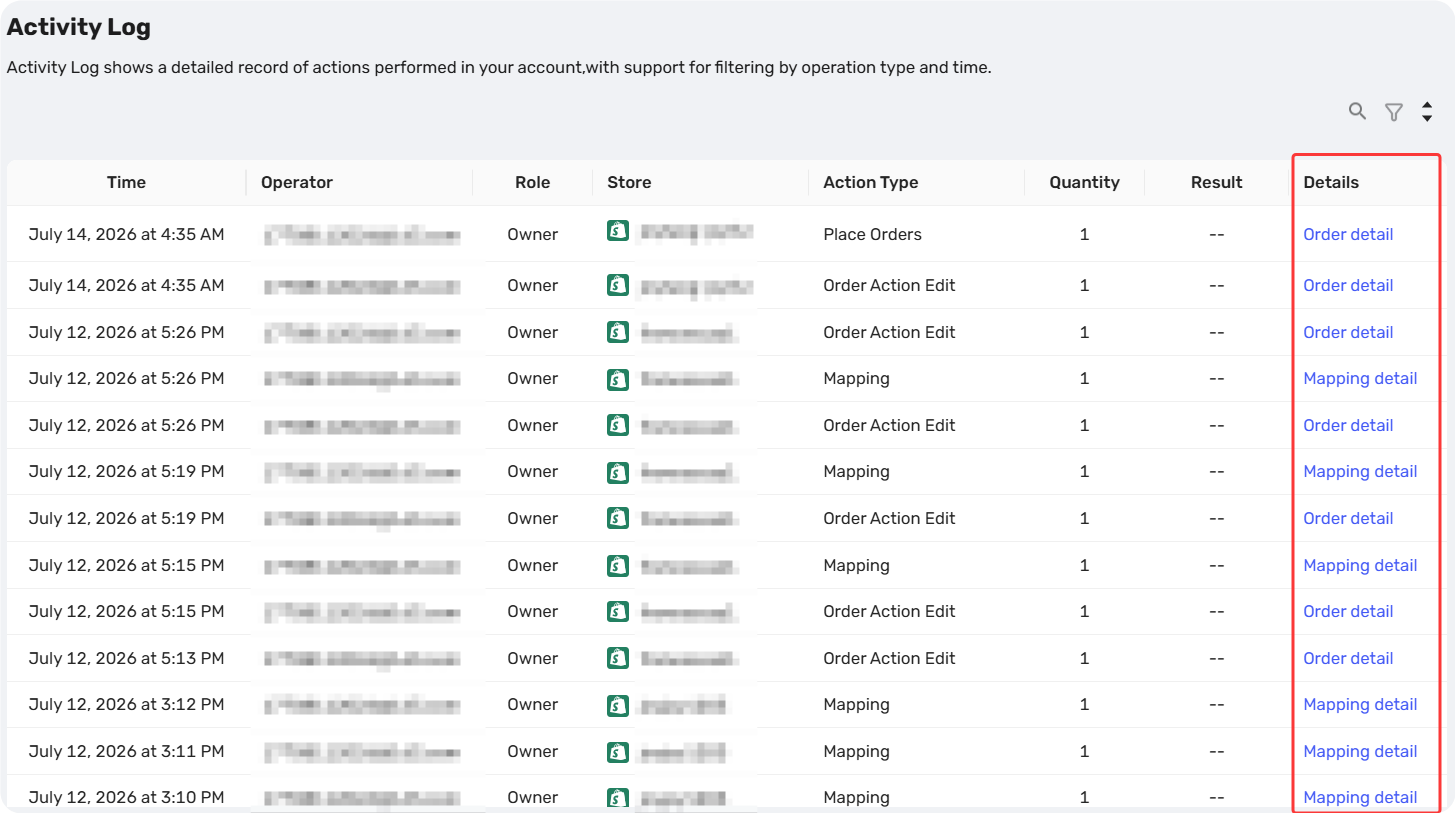
Task: Click Shopify icon in the 5:13 PM row
Action: point(618,657)
